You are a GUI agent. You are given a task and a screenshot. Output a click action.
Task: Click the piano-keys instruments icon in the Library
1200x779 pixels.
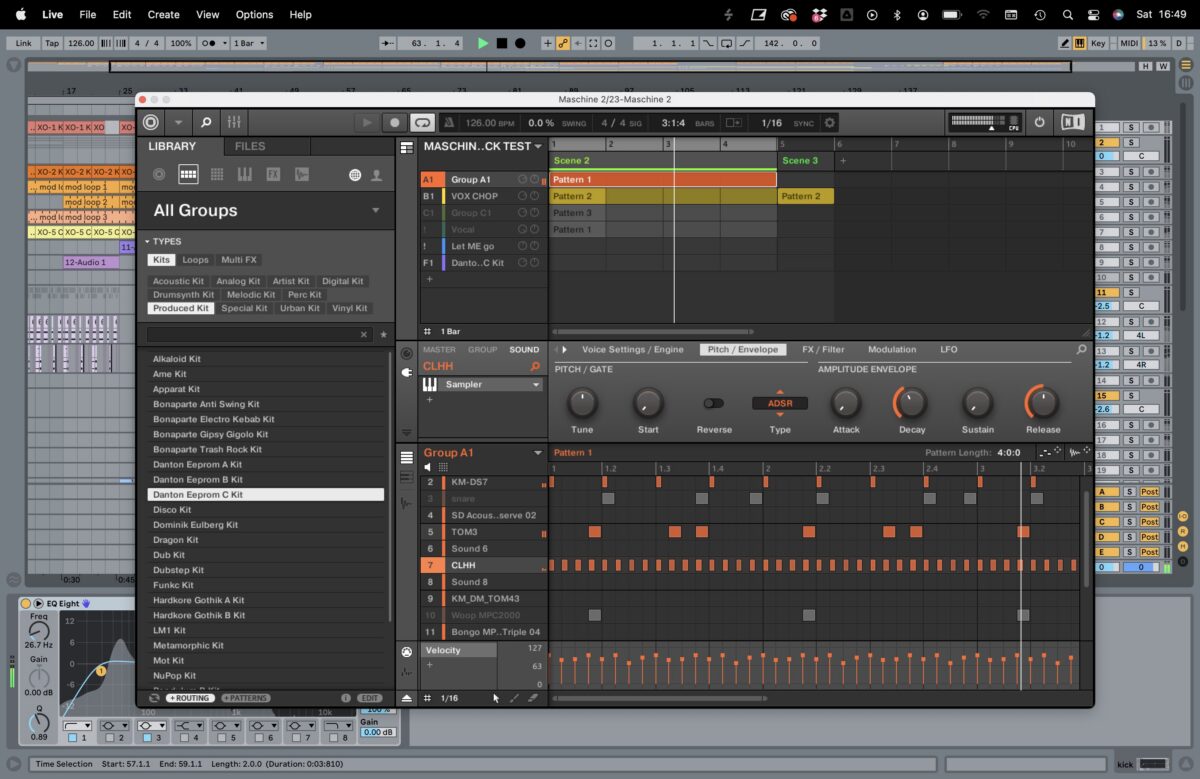point(245,174)
